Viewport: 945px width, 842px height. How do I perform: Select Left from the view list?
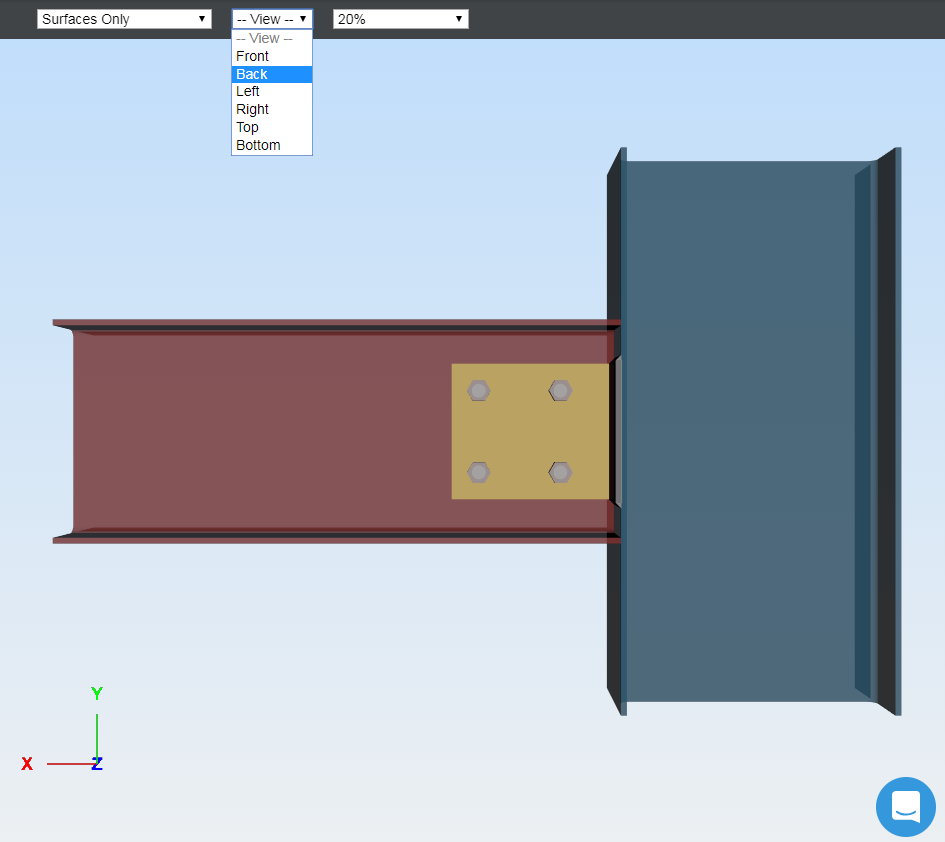[272, 92]
